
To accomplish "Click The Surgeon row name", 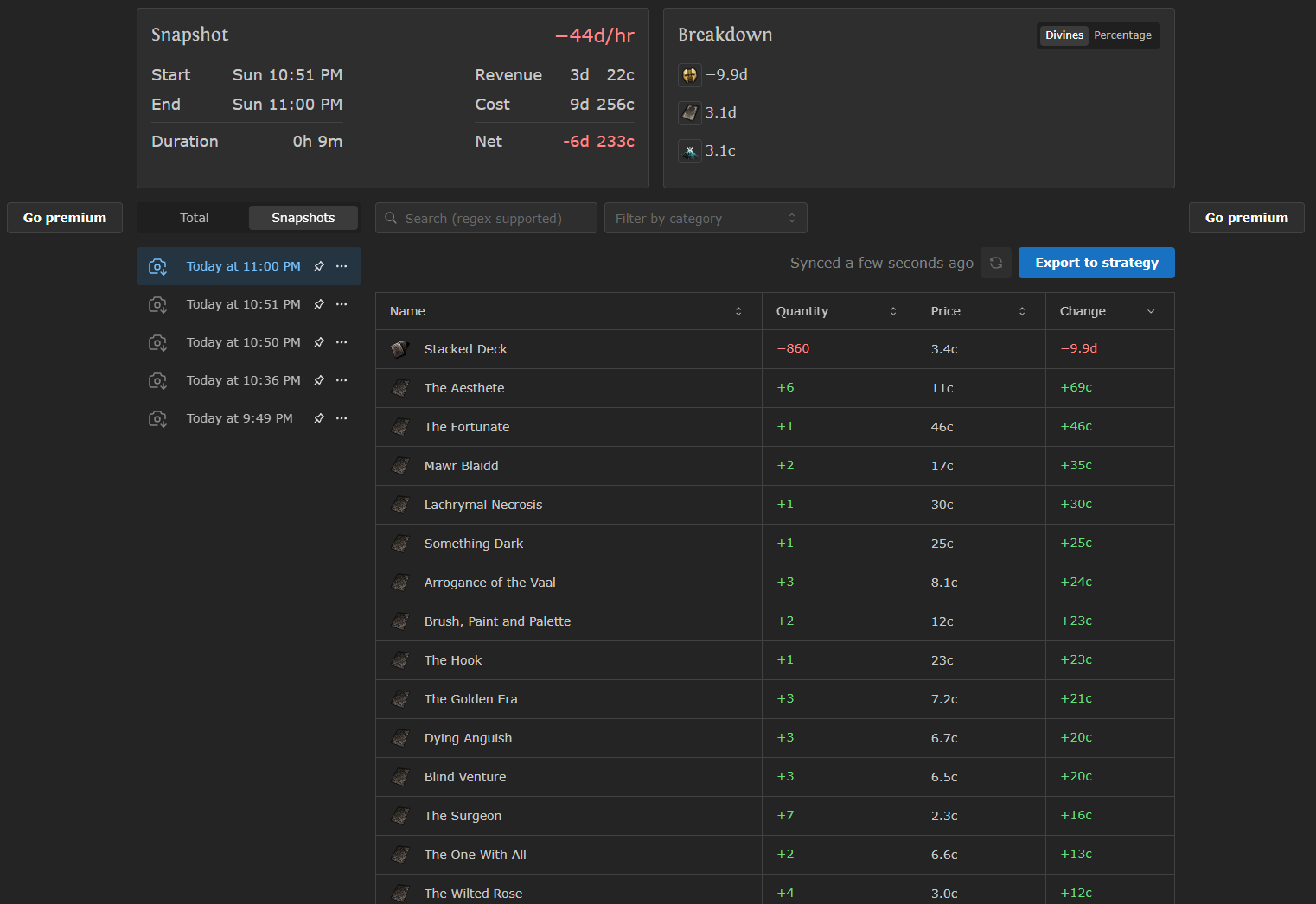I will 463,816.
